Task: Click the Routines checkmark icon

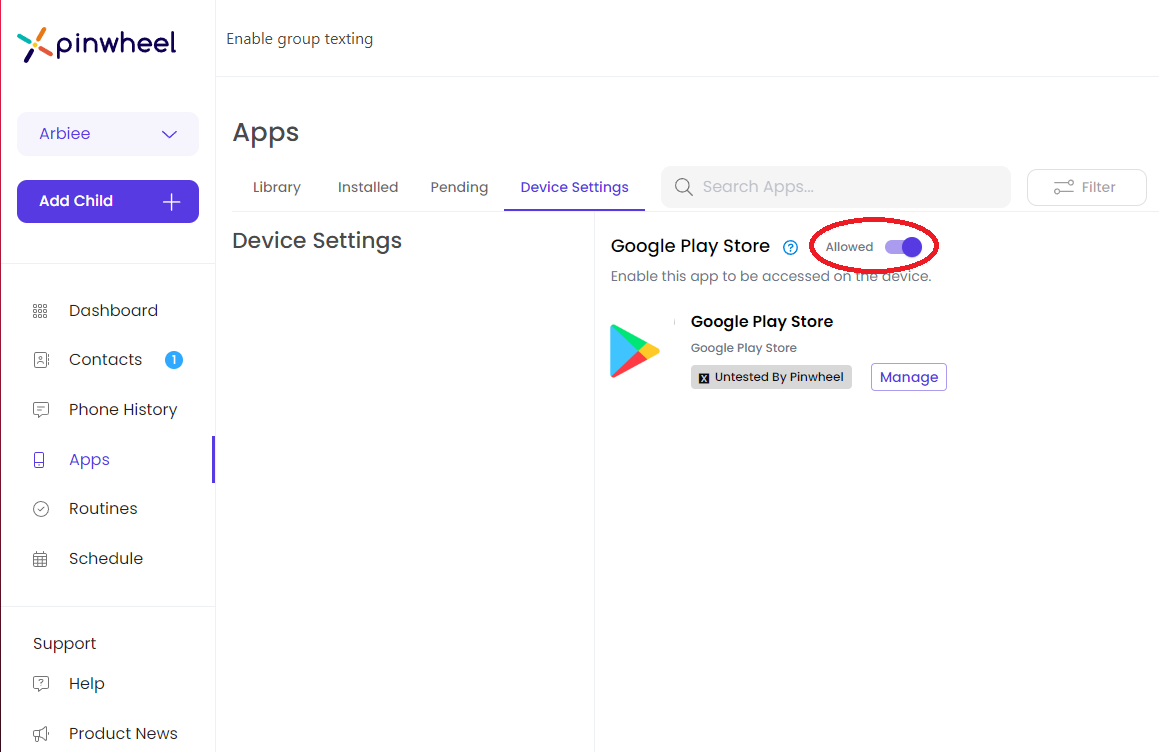Action: point(40,508)
